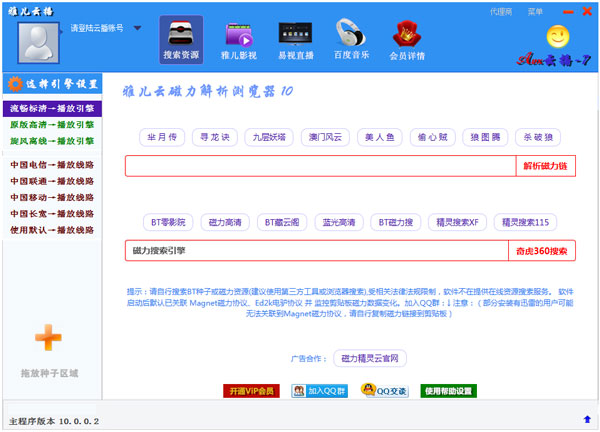Click the 请登陆云播账号 login text
Screen dimensions: 600x432
pos(97,28)
